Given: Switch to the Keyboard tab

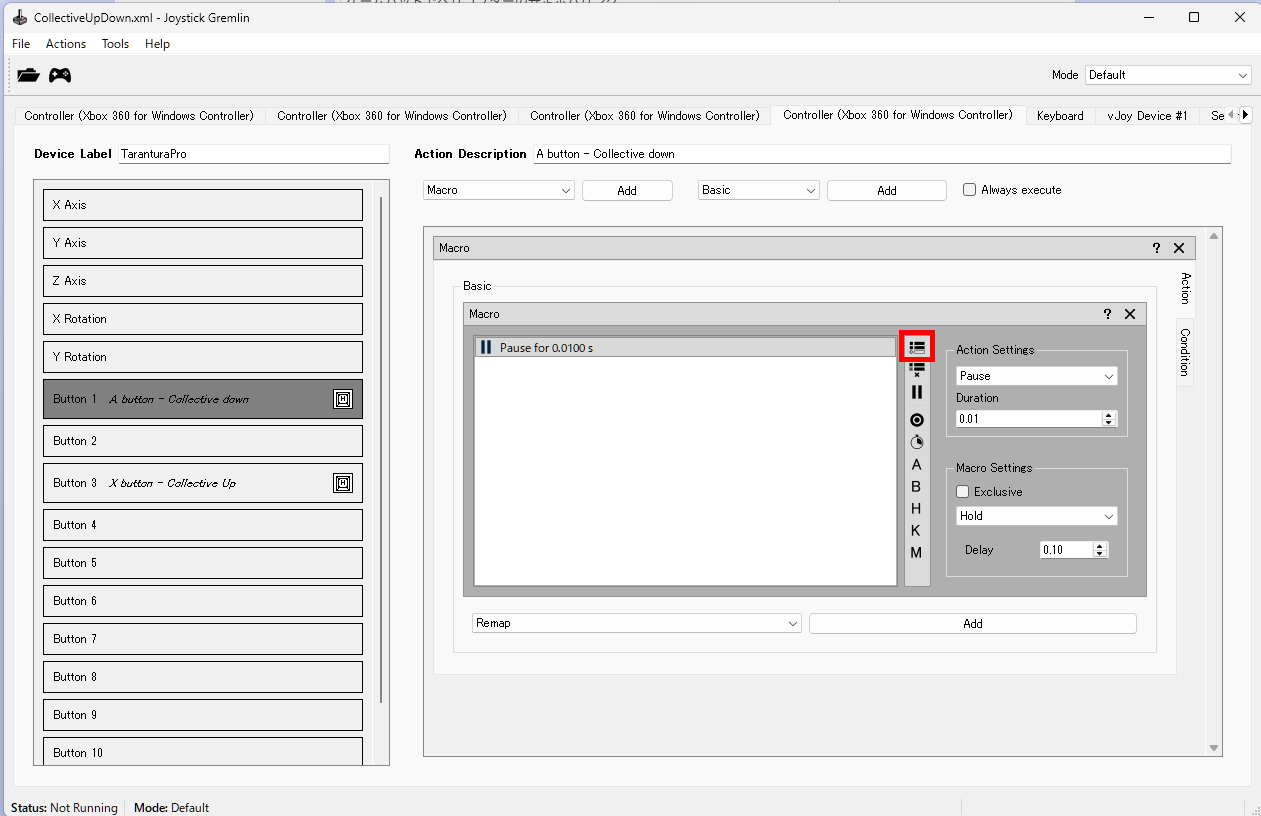Looking at the screenshot, I should click(1060, 116).
